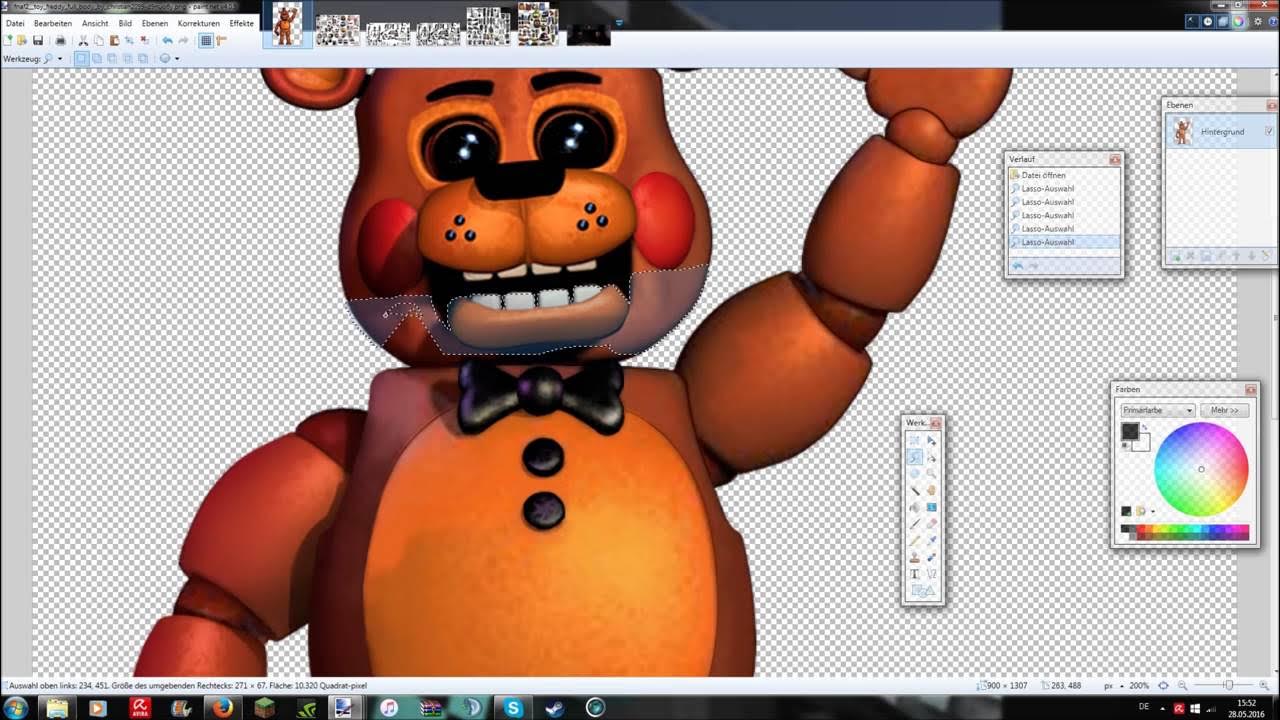The height and width of the screenshot is (720, 1280).
Task: Click the New image toolbar icon
Action: coord(7,40)
